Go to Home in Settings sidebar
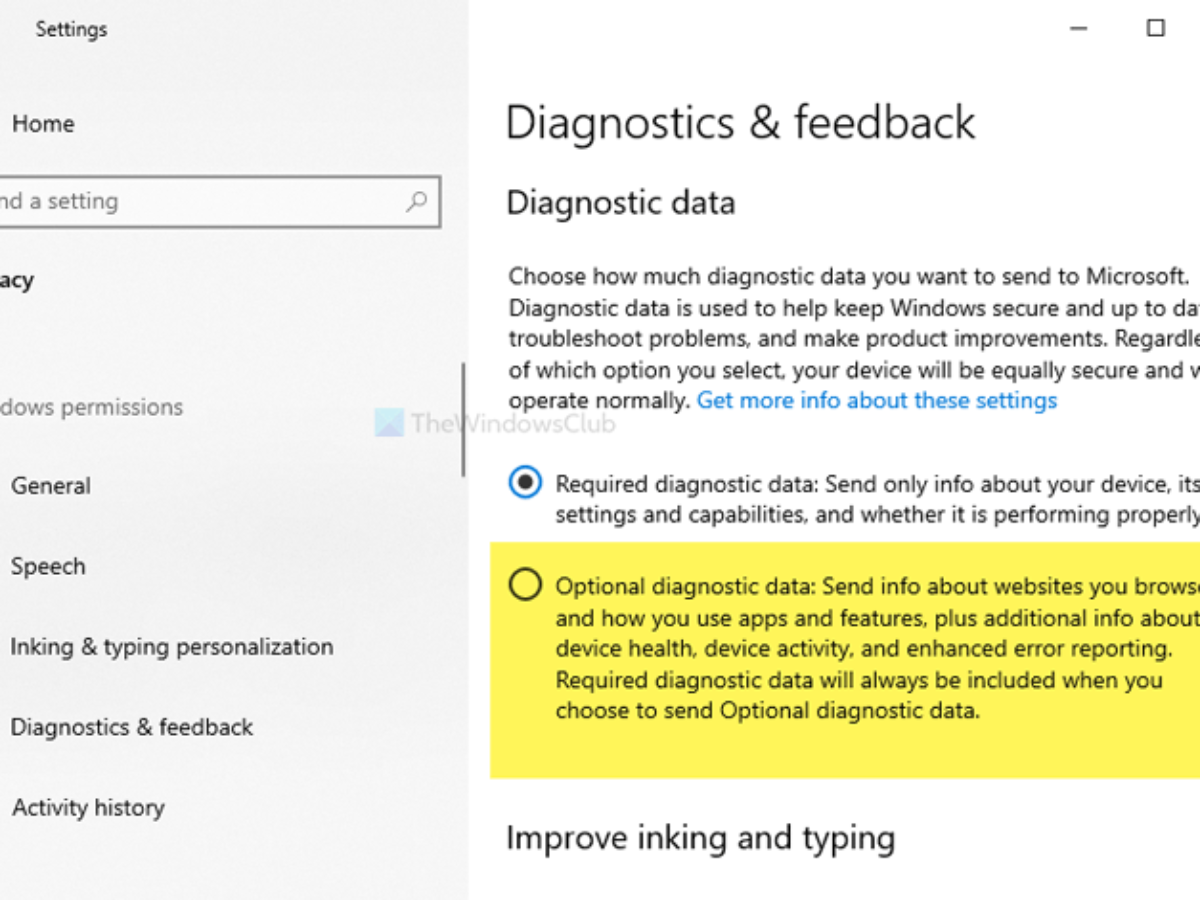1200x900 pixels. click(43, 124)
